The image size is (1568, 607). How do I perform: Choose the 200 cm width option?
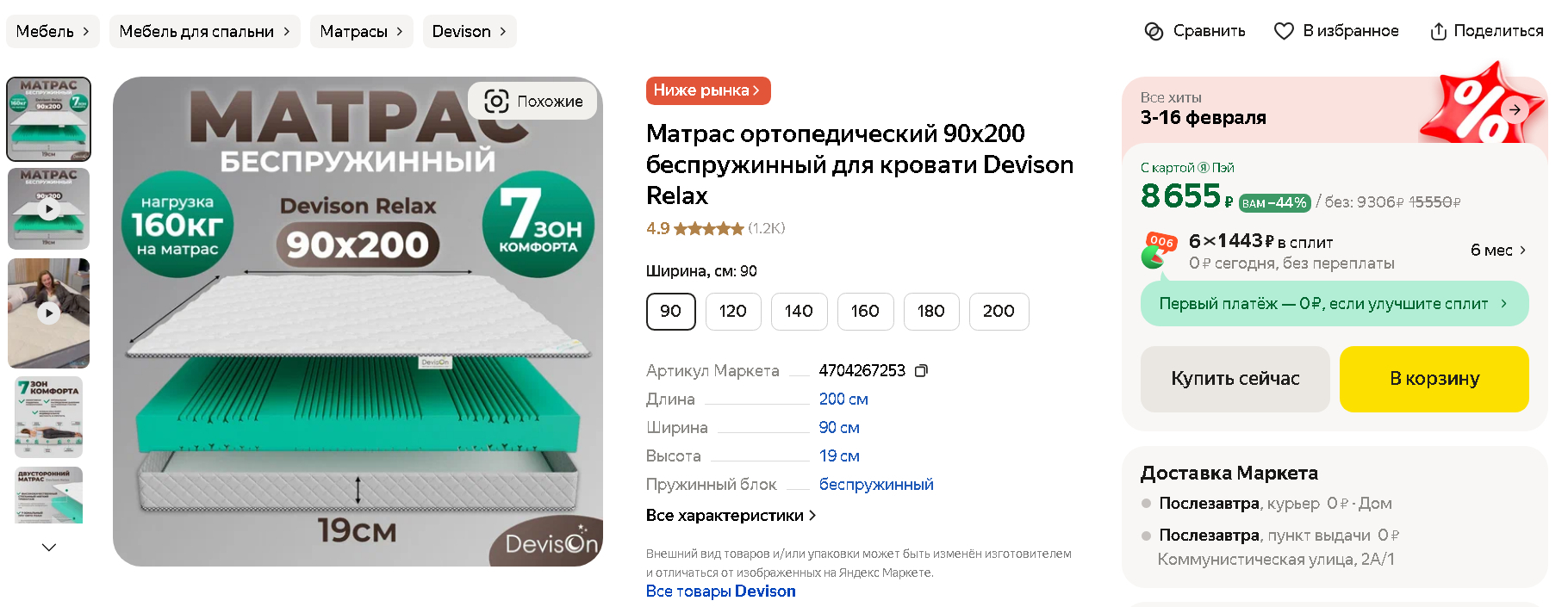pos(999,311)
